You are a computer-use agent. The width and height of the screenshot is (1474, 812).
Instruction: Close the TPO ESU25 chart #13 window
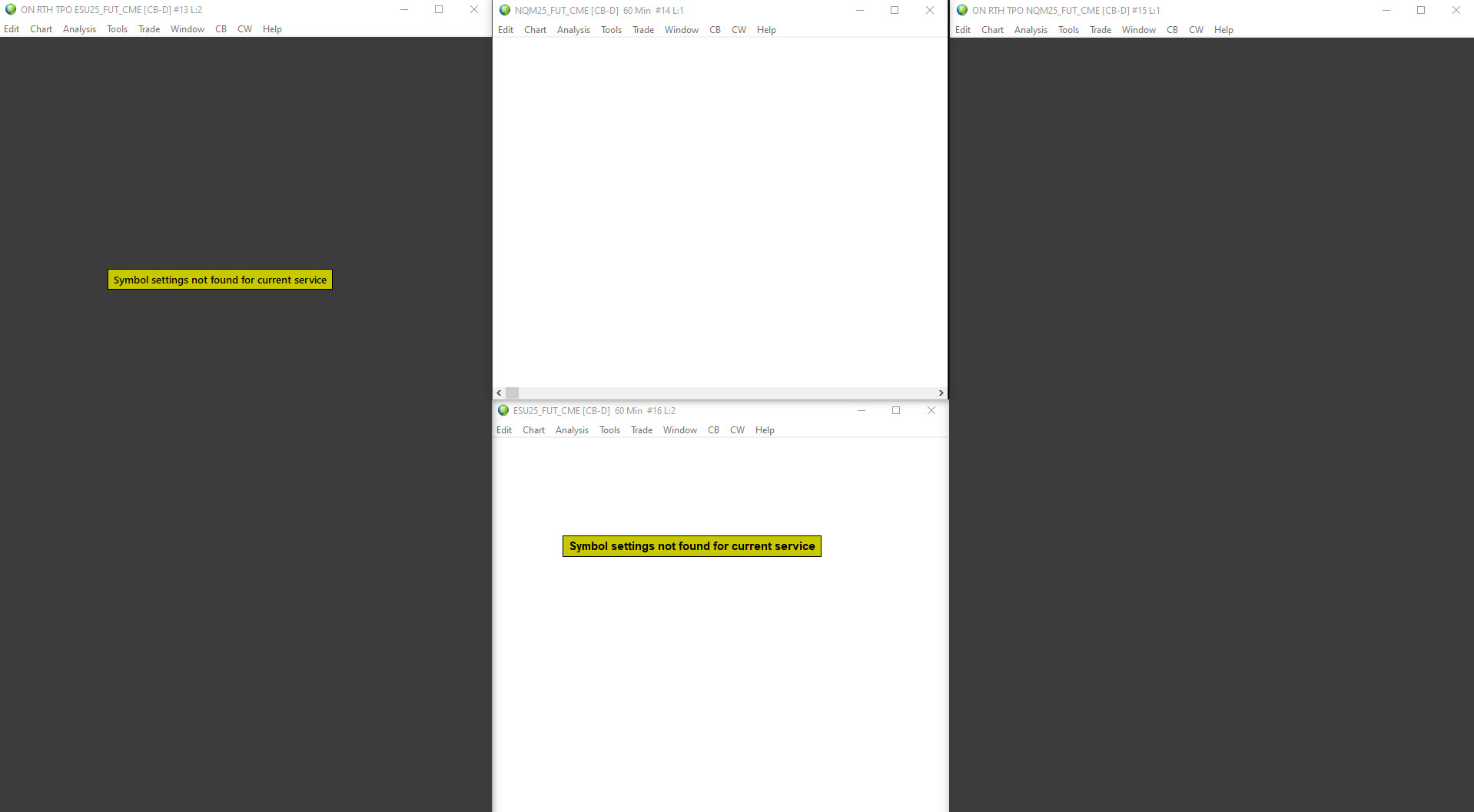[474, 10]
